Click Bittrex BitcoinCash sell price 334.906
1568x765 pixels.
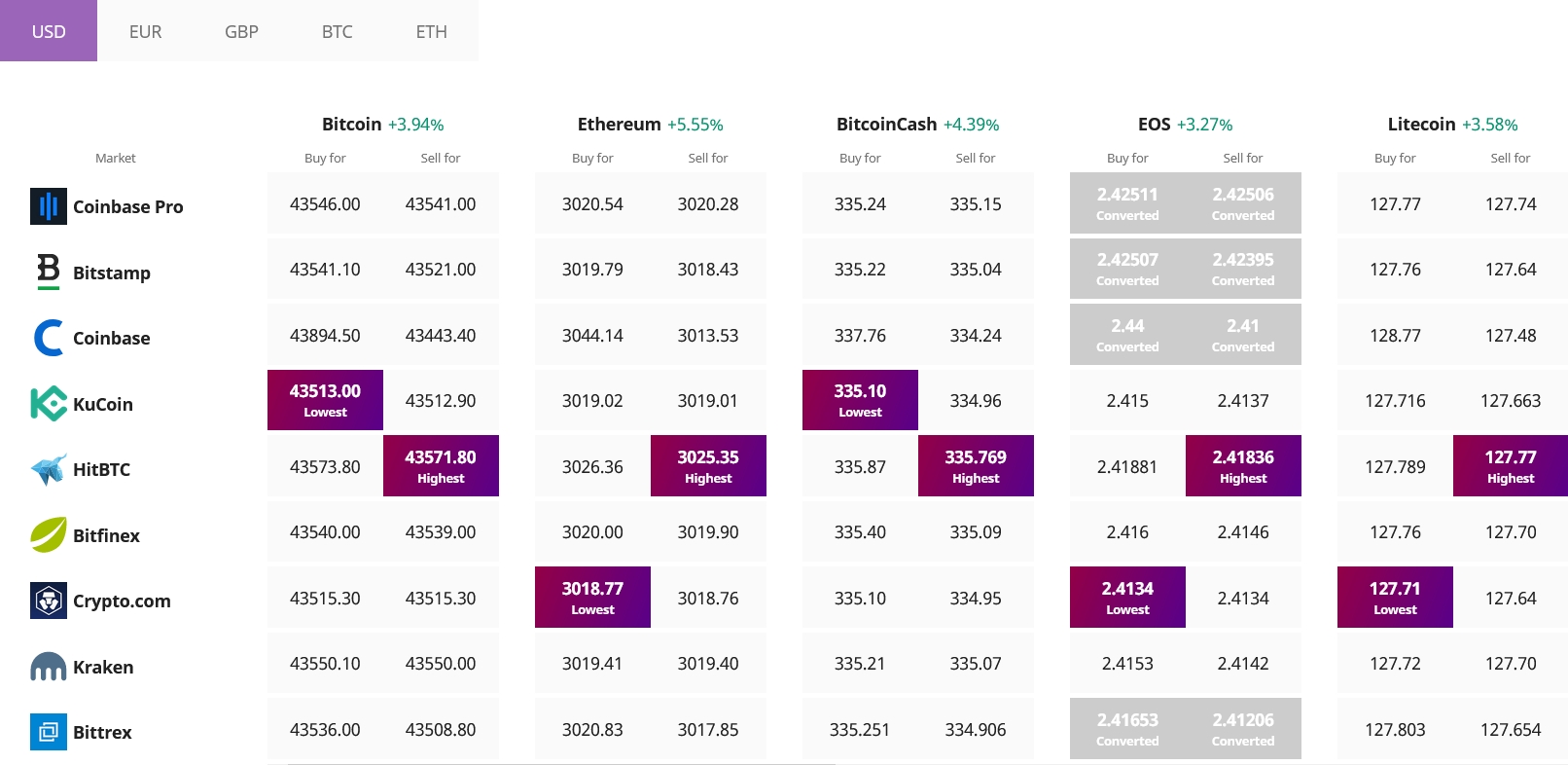[x=976, y=730]
